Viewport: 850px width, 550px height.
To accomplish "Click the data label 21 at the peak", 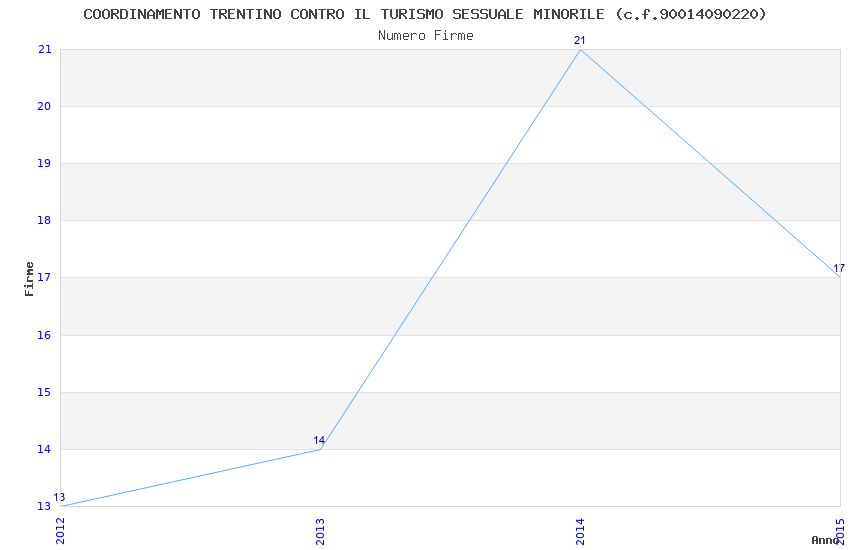I will pyautogui.click(x=579, y=41).
